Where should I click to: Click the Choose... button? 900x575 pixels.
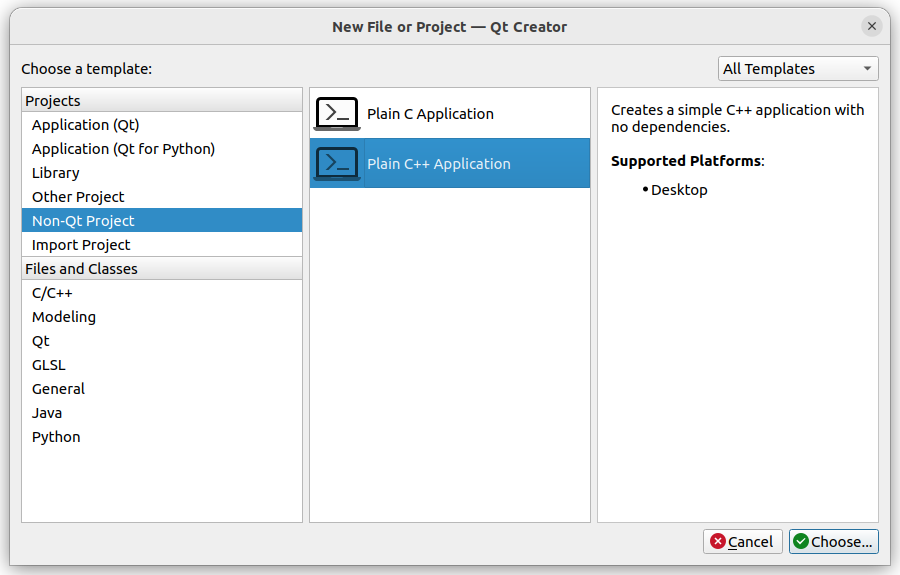coord(833,542)
